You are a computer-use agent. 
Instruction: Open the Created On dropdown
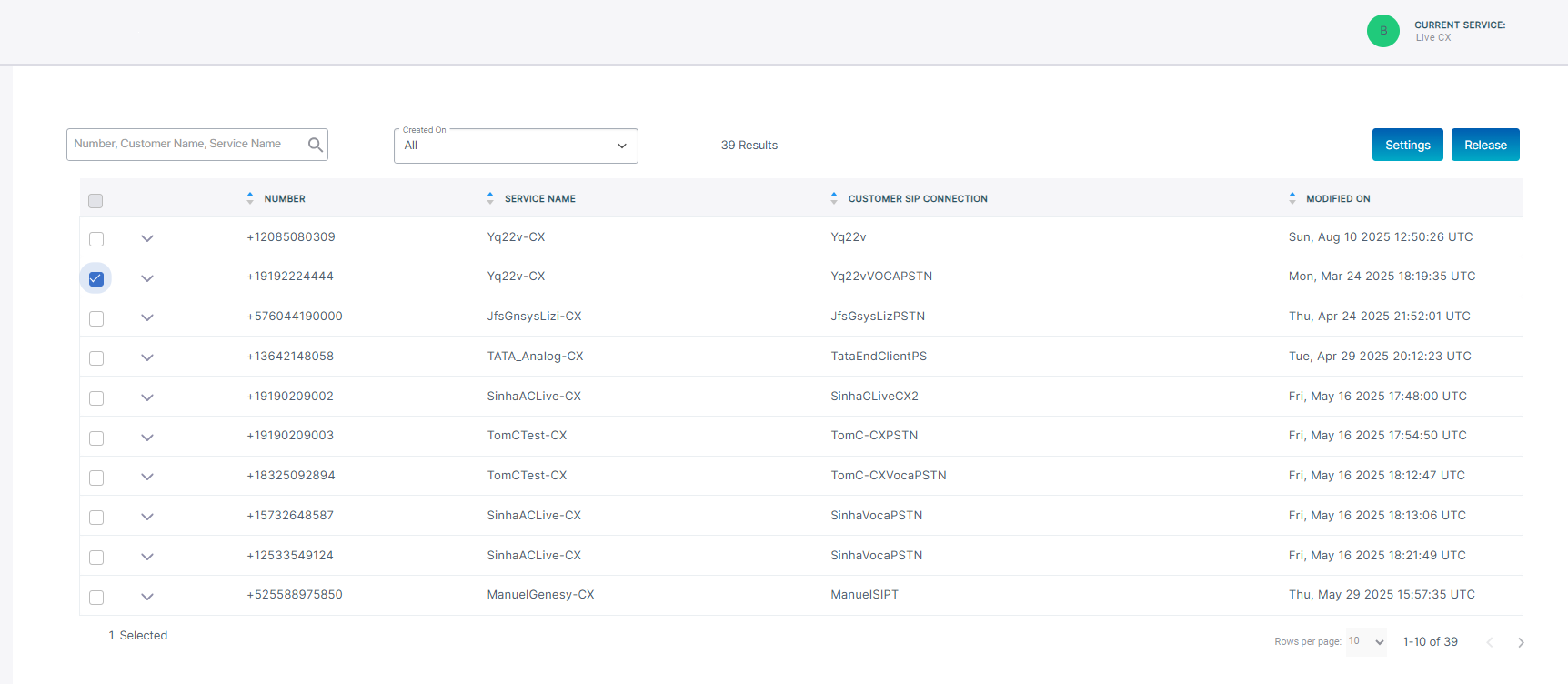click(516, 146)
